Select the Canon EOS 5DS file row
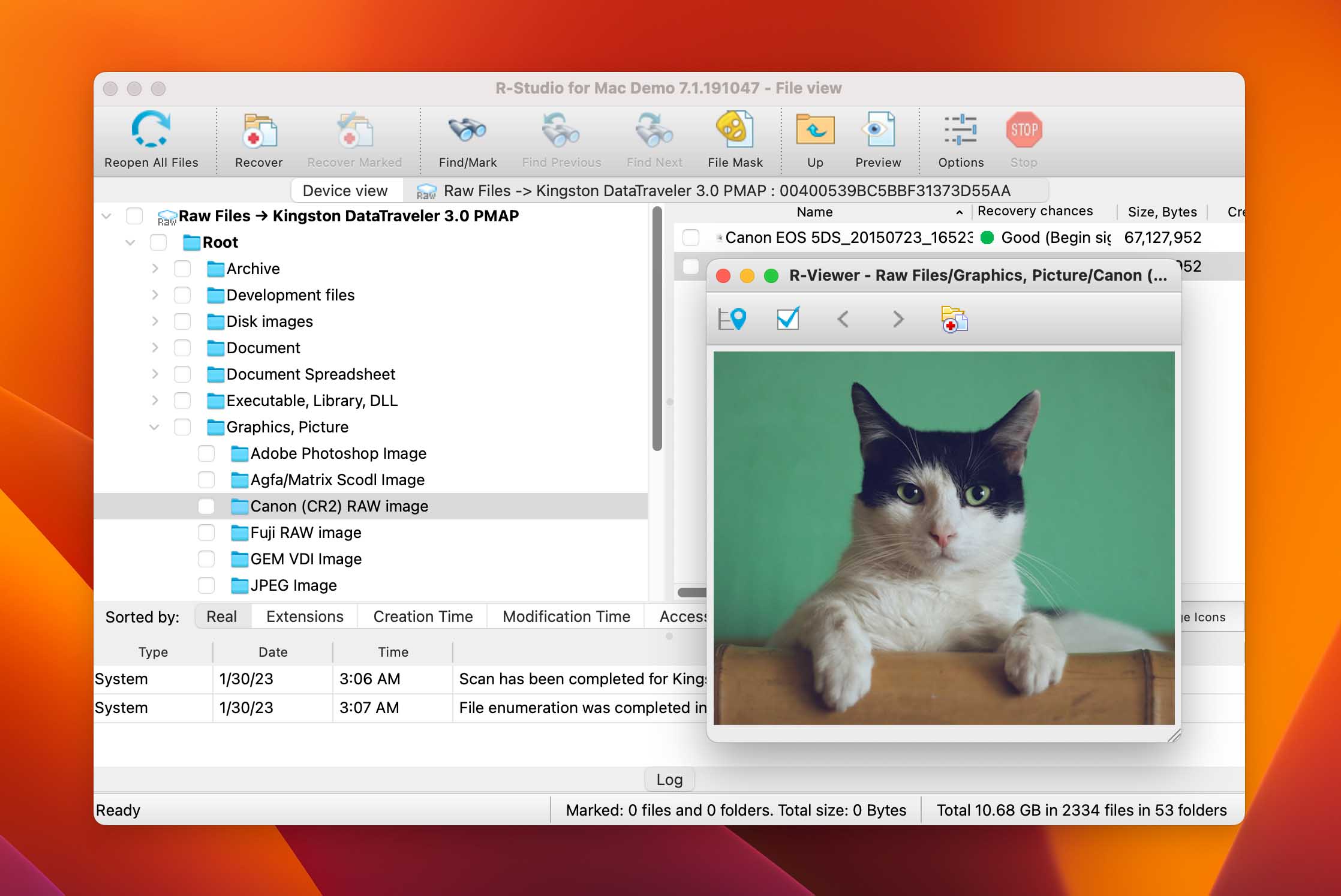Screen dimensions: 1341x896 click(x=958, y=237)
